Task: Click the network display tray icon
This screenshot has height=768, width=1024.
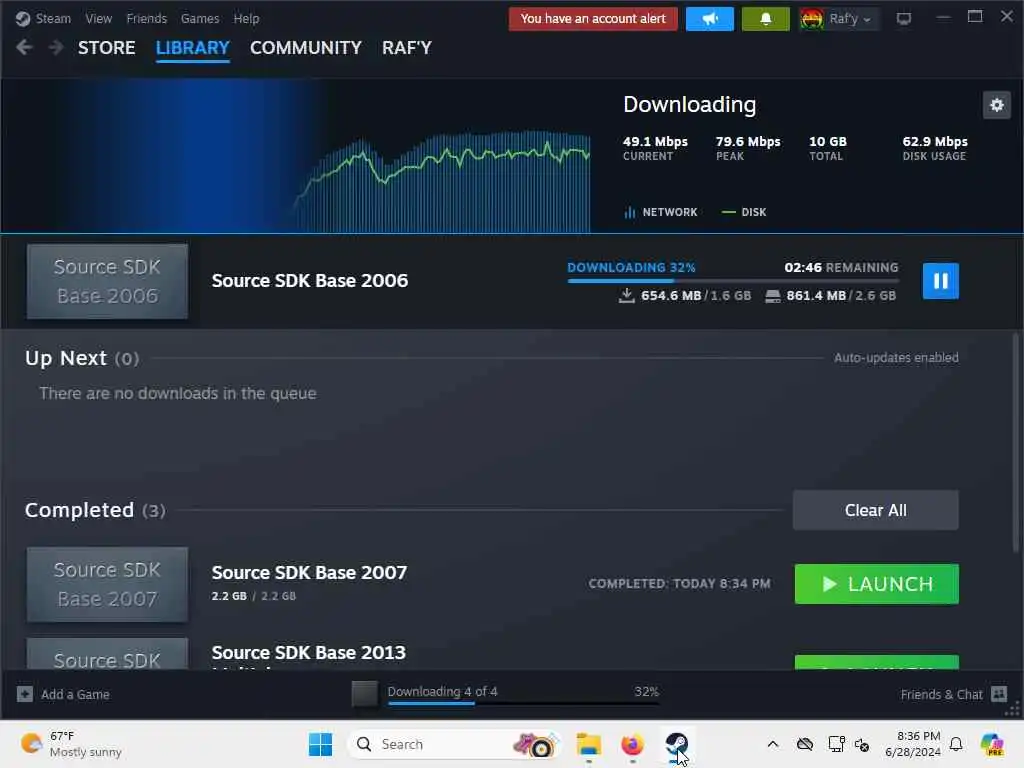Action: [x=836, y=744]
